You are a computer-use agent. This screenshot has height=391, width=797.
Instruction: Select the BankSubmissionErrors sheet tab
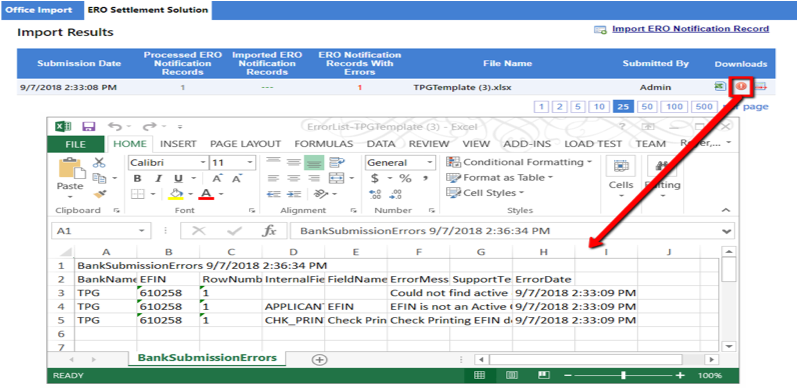[207, 357]
